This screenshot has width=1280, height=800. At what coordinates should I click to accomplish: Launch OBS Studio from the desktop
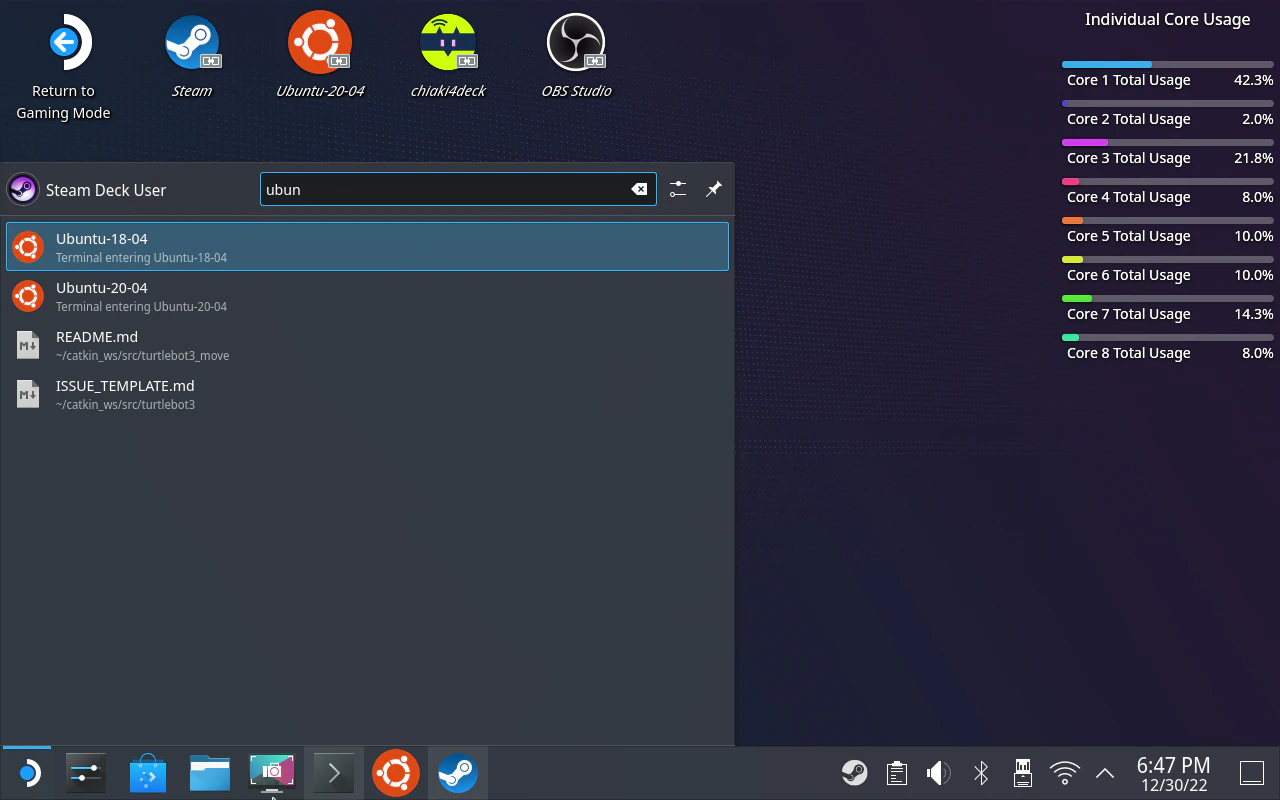pos(576,58)
